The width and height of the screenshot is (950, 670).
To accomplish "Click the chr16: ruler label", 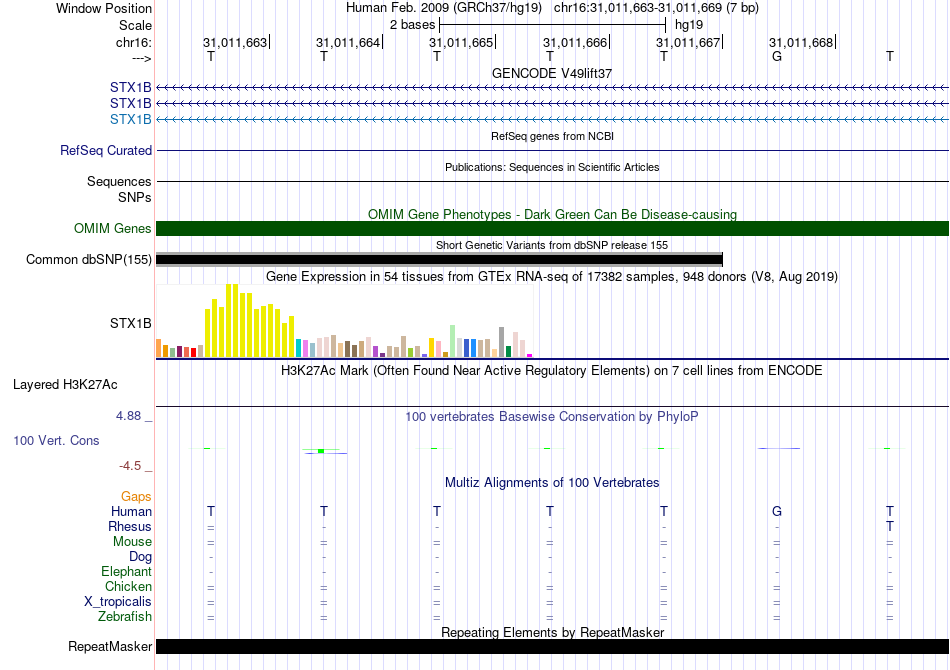I will 133,42.
